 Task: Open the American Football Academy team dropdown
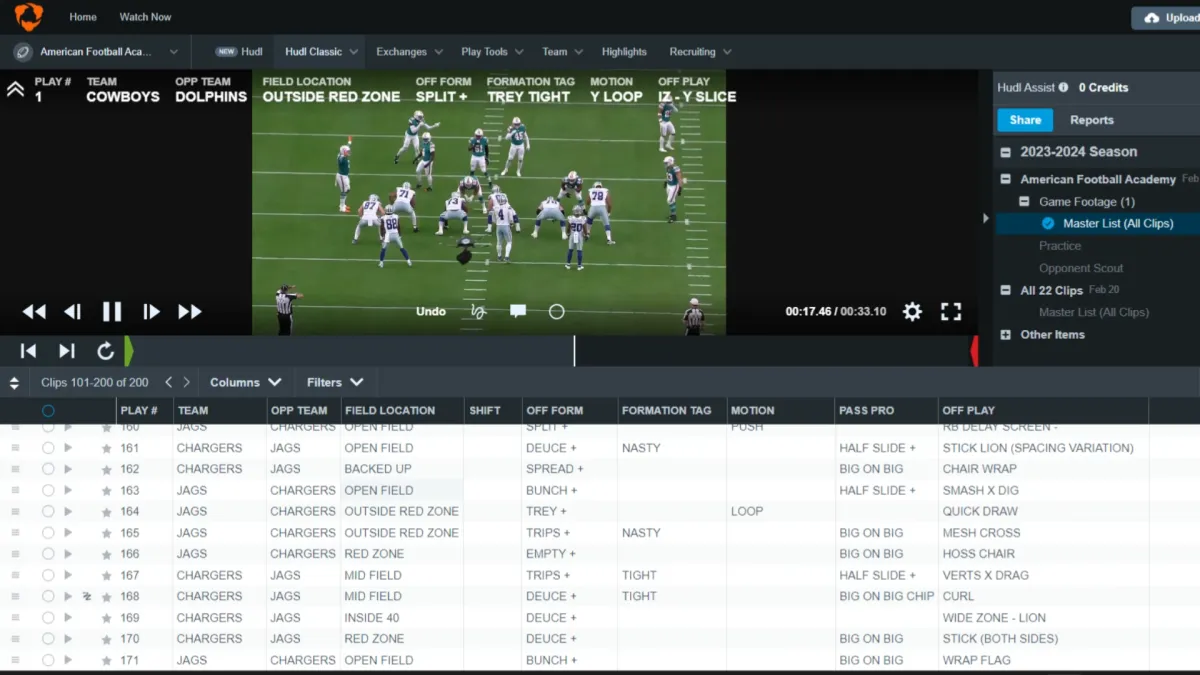(x=96, y=52)
